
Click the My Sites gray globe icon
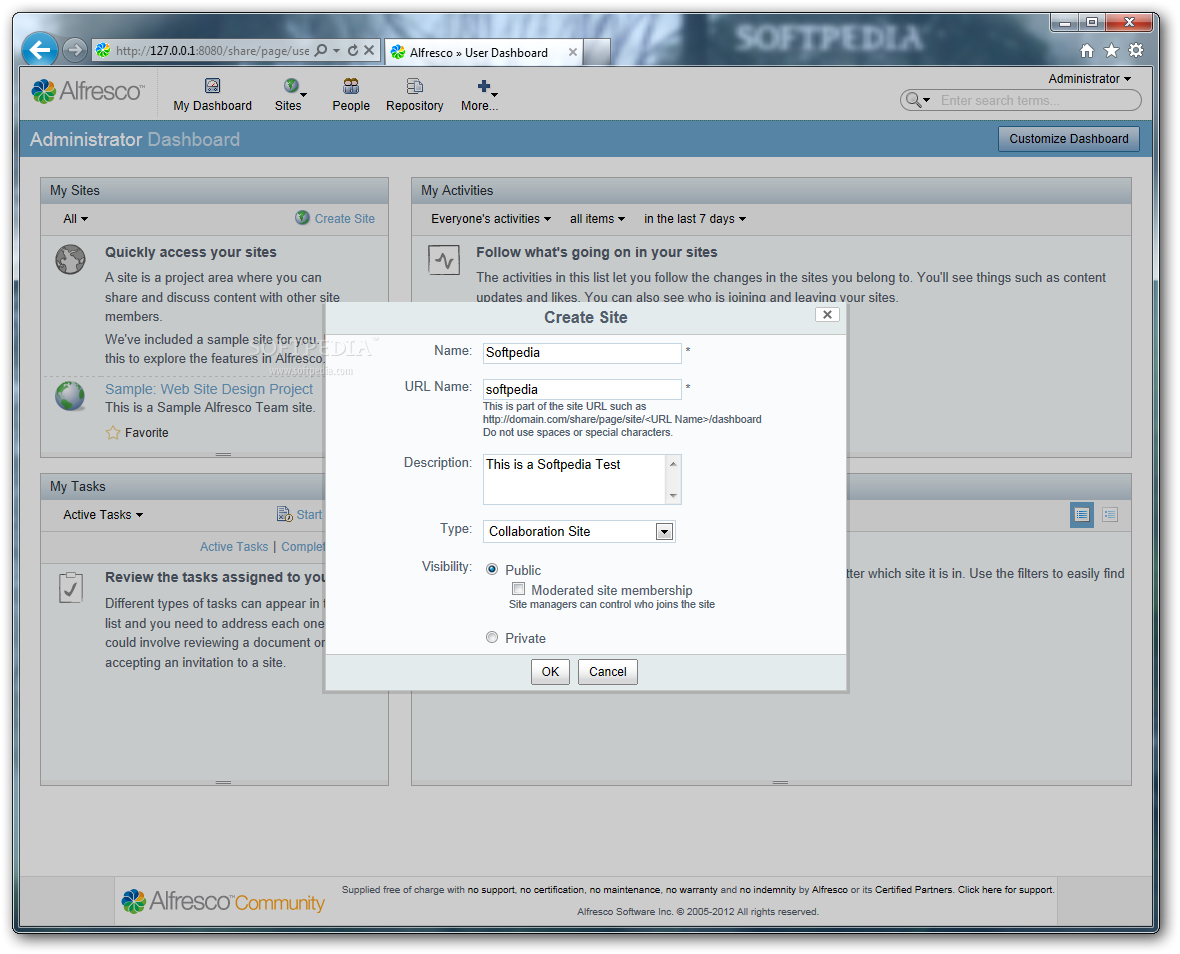(x=71, y=260)
